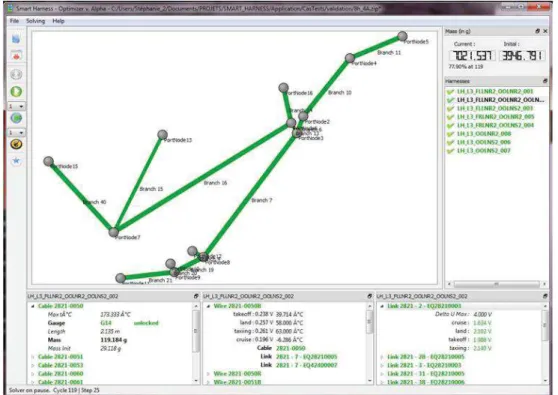
Task: Select the PortNode5 node in graph
Action: coord(402,36)
